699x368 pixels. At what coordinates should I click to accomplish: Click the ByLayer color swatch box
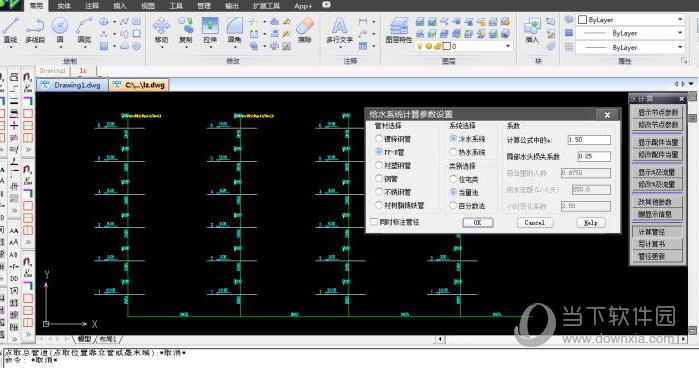click(x=582, y=20)
